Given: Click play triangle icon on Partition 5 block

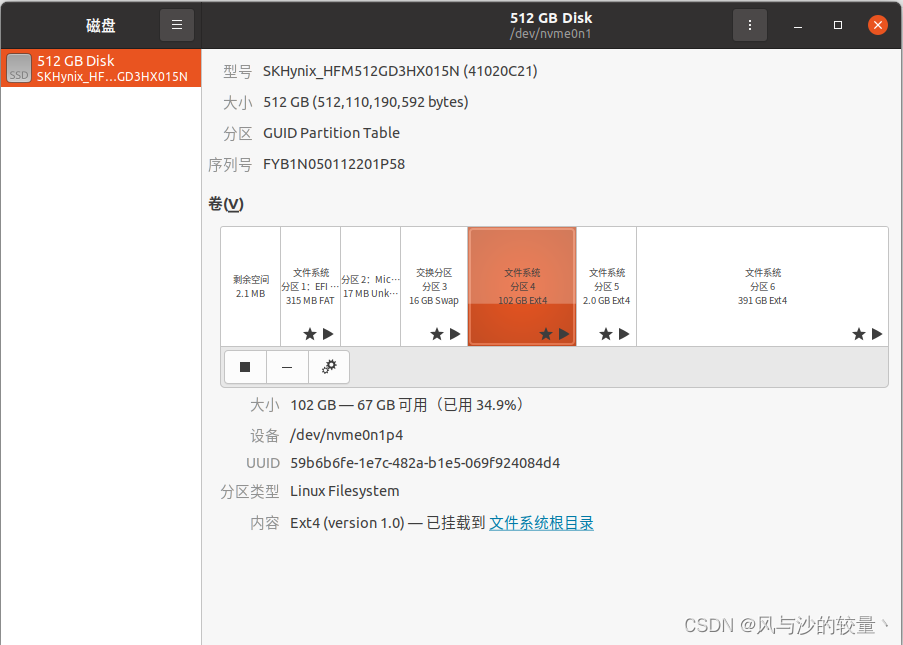Looking at the screenshot, I should [x=624, y=334].
